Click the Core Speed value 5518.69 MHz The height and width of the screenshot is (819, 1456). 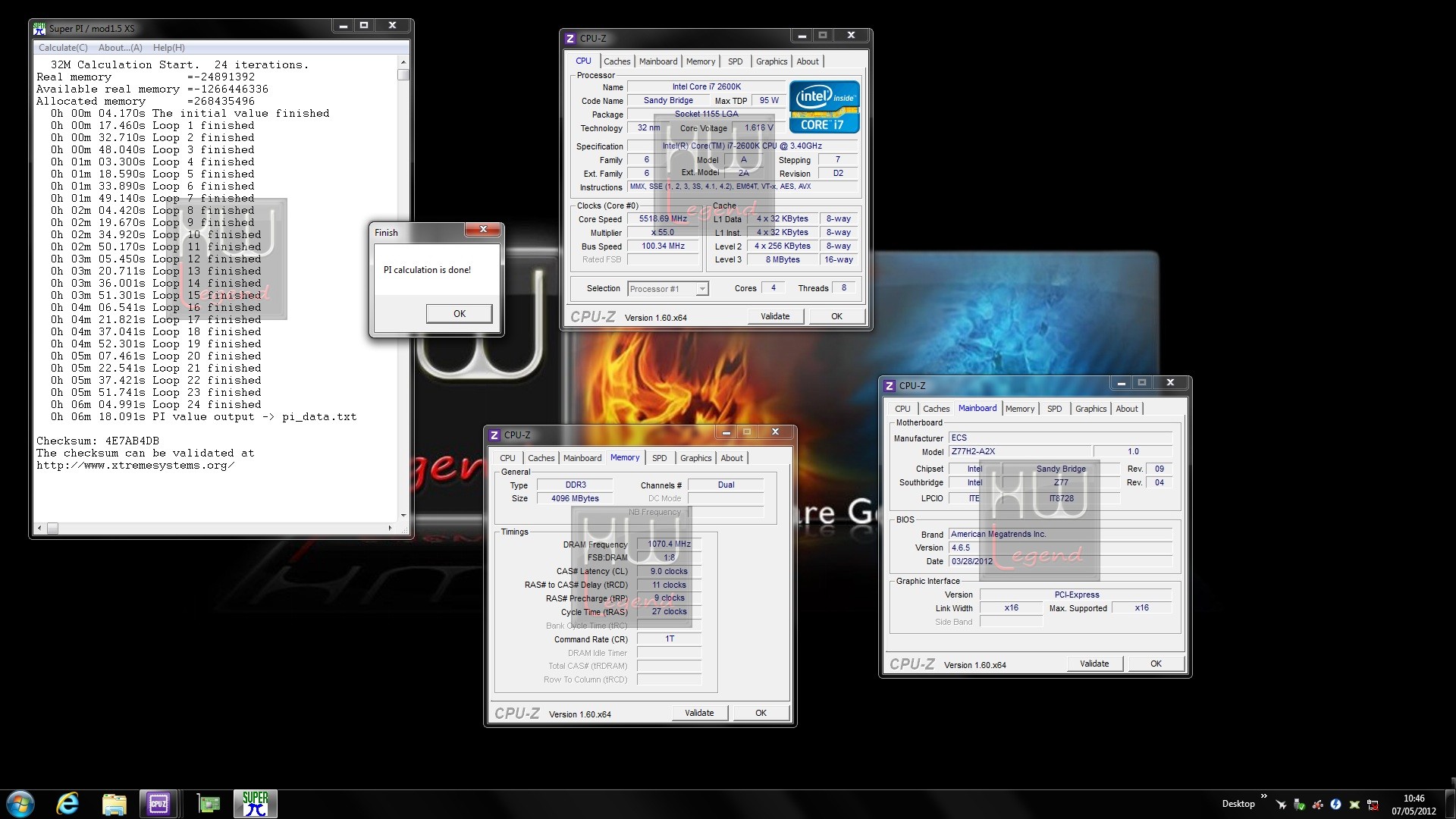pyautogui.click(x=663, y=219)
